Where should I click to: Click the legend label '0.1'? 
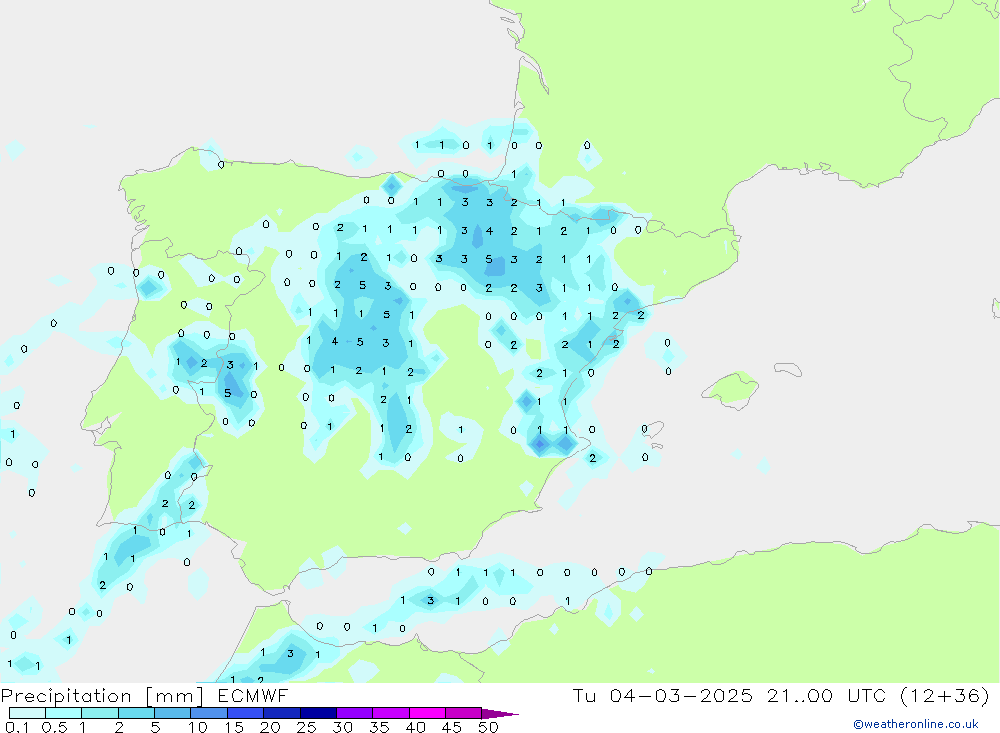pos(17,727)
